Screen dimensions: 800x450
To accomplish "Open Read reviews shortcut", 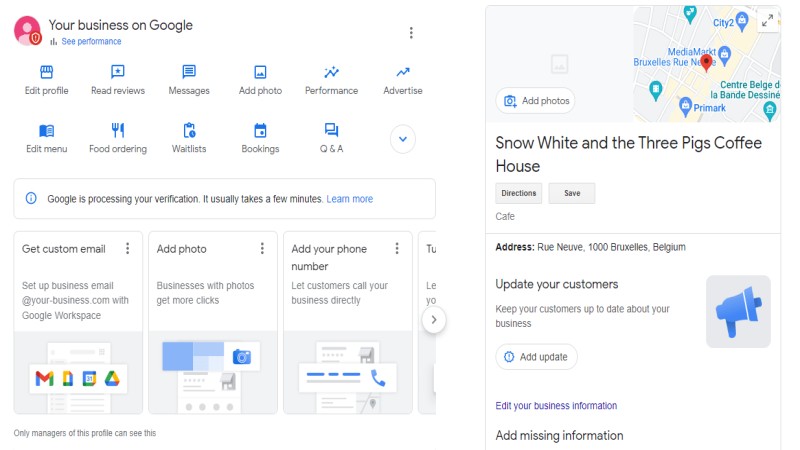I will pyautogui.click(x=118, y=80).
